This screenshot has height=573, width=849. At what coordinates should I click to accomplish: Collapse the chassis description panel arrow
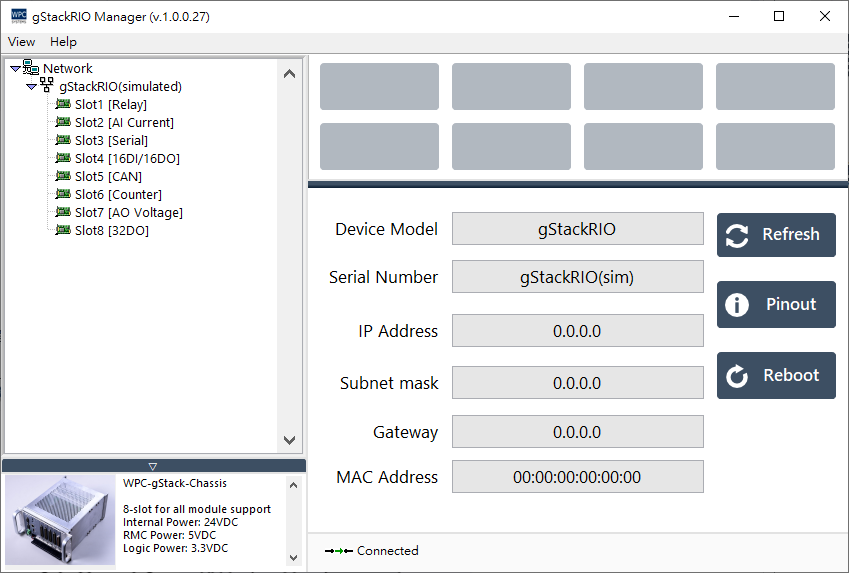coord(153,466)
